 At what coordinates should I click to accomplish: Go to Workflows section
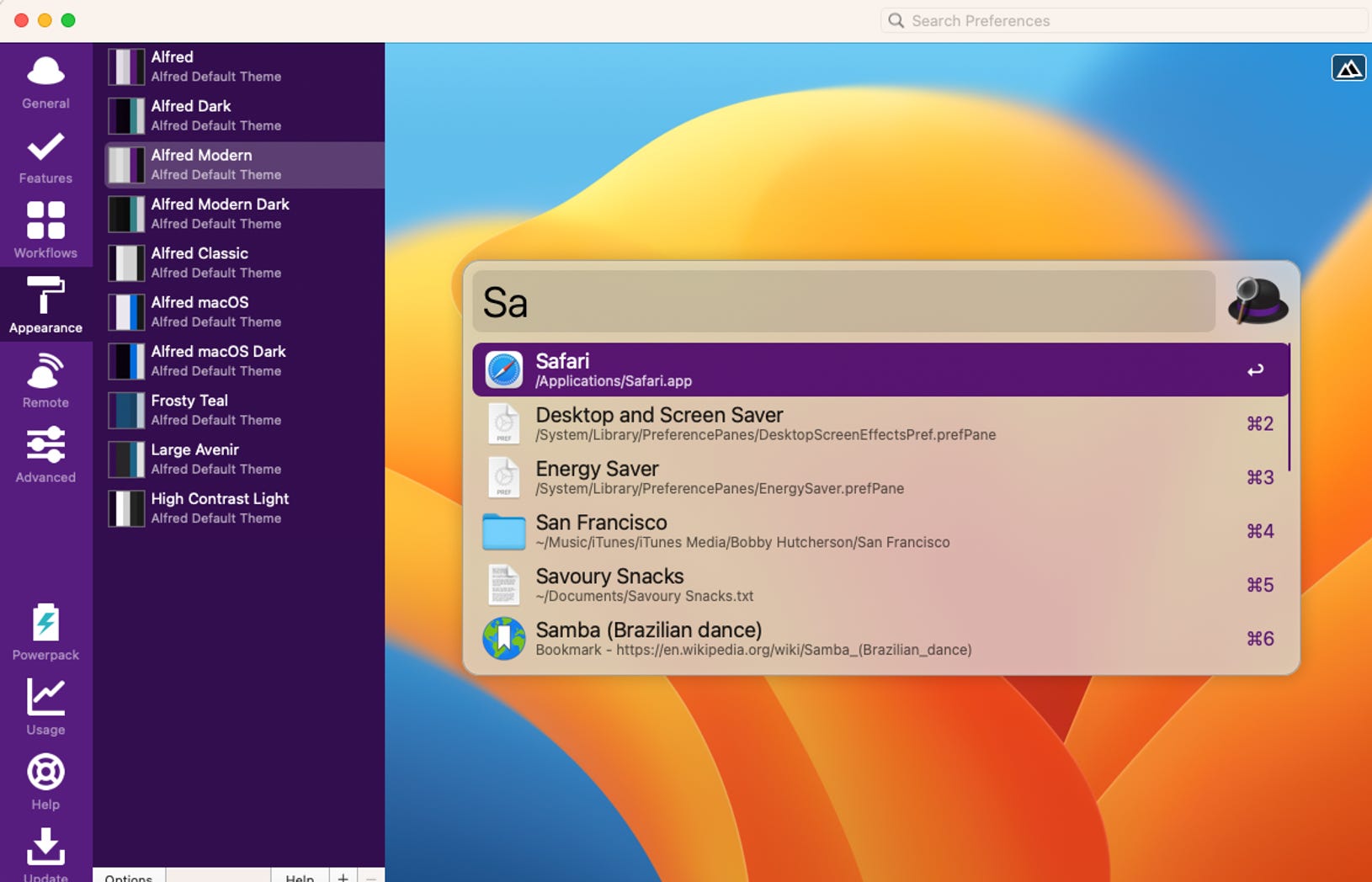click(x=45, y=231)
